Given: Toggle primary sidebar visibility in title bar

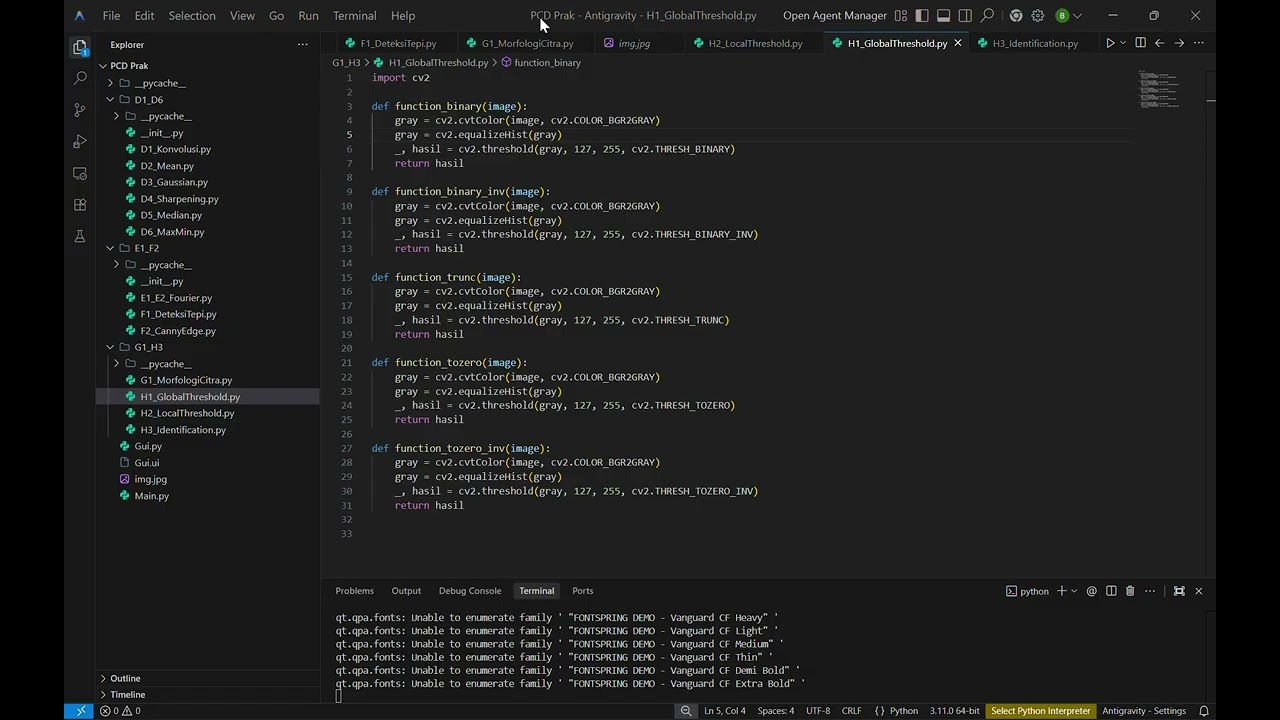Looking at the screenshot, I should [922, 16].
